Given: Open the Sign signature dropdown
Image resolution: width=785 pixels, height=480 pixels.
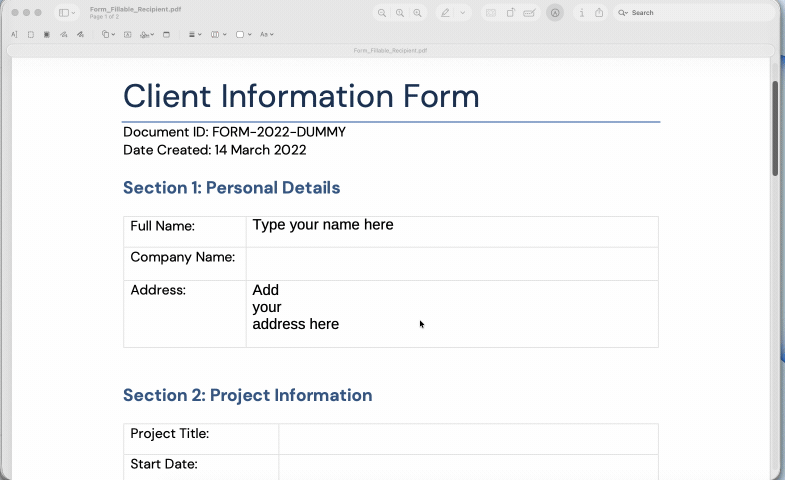Looking at the screenshot, I should pos(147,35).
